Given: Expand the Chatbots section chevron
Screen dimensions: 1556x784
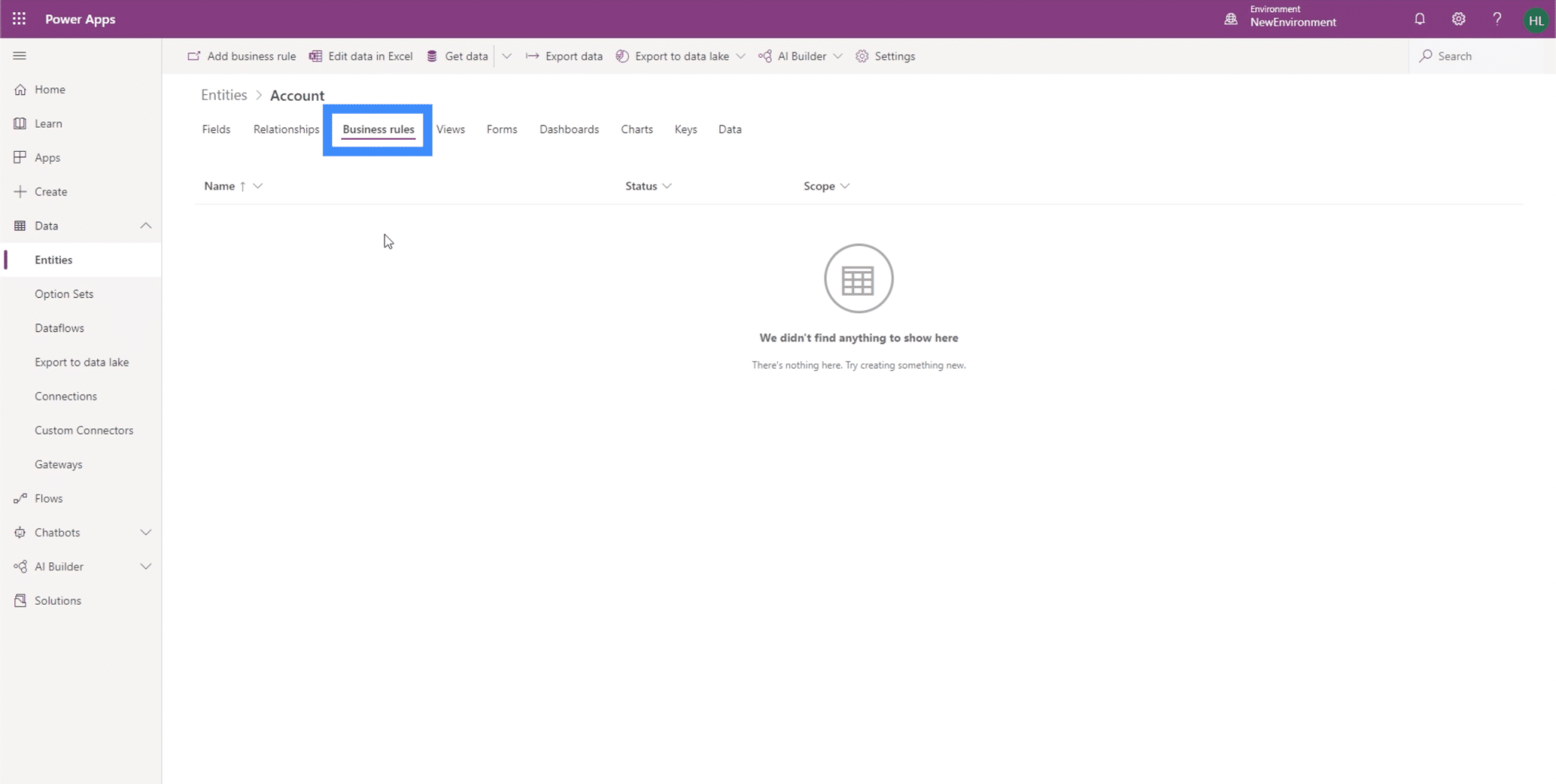Looking at the screenshot, I should (146, 533).
